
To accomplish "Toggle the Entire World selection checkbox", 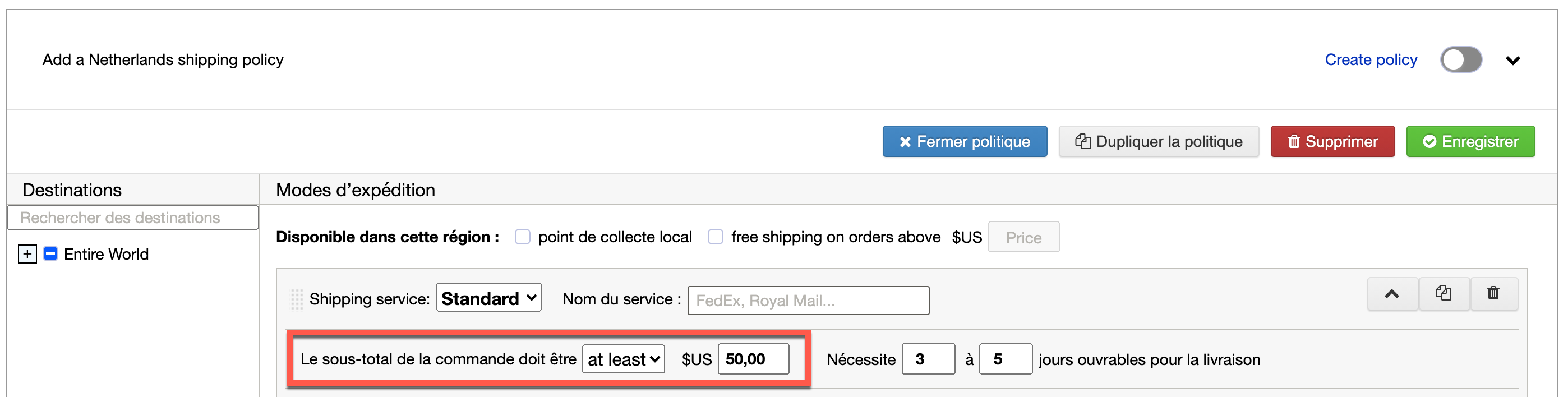I will (50, 254).
